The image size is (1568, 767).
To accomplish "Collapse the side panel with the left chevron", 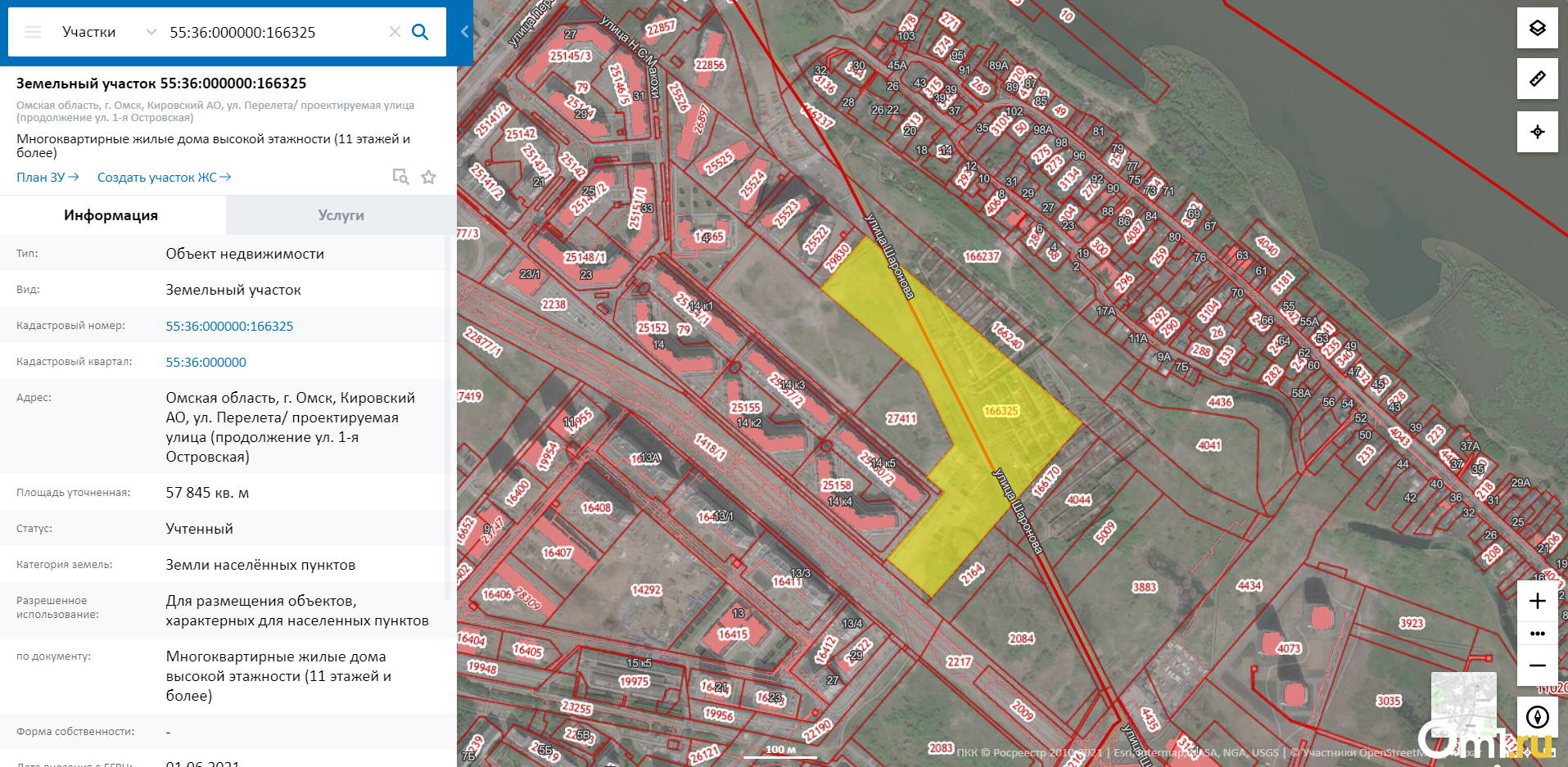I will pyautogui.click(x=464, y=32).
